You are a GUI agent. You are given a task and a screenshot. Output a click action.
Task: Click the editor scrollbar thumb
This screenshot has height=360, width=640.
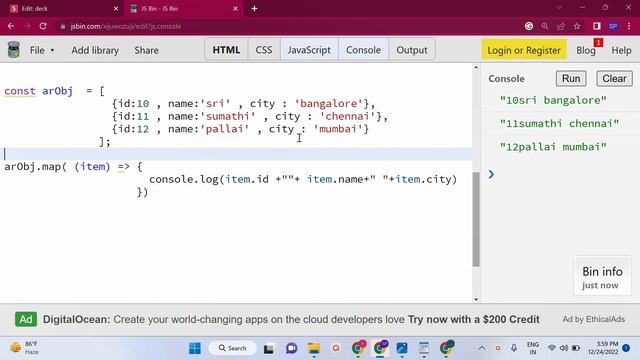pyautogui.click(x=476, y=219)
